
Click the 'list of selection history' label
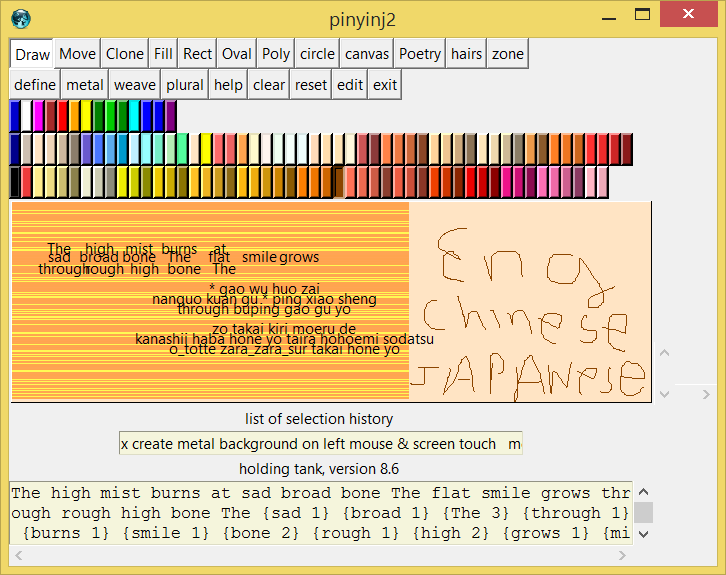point(319,419)
